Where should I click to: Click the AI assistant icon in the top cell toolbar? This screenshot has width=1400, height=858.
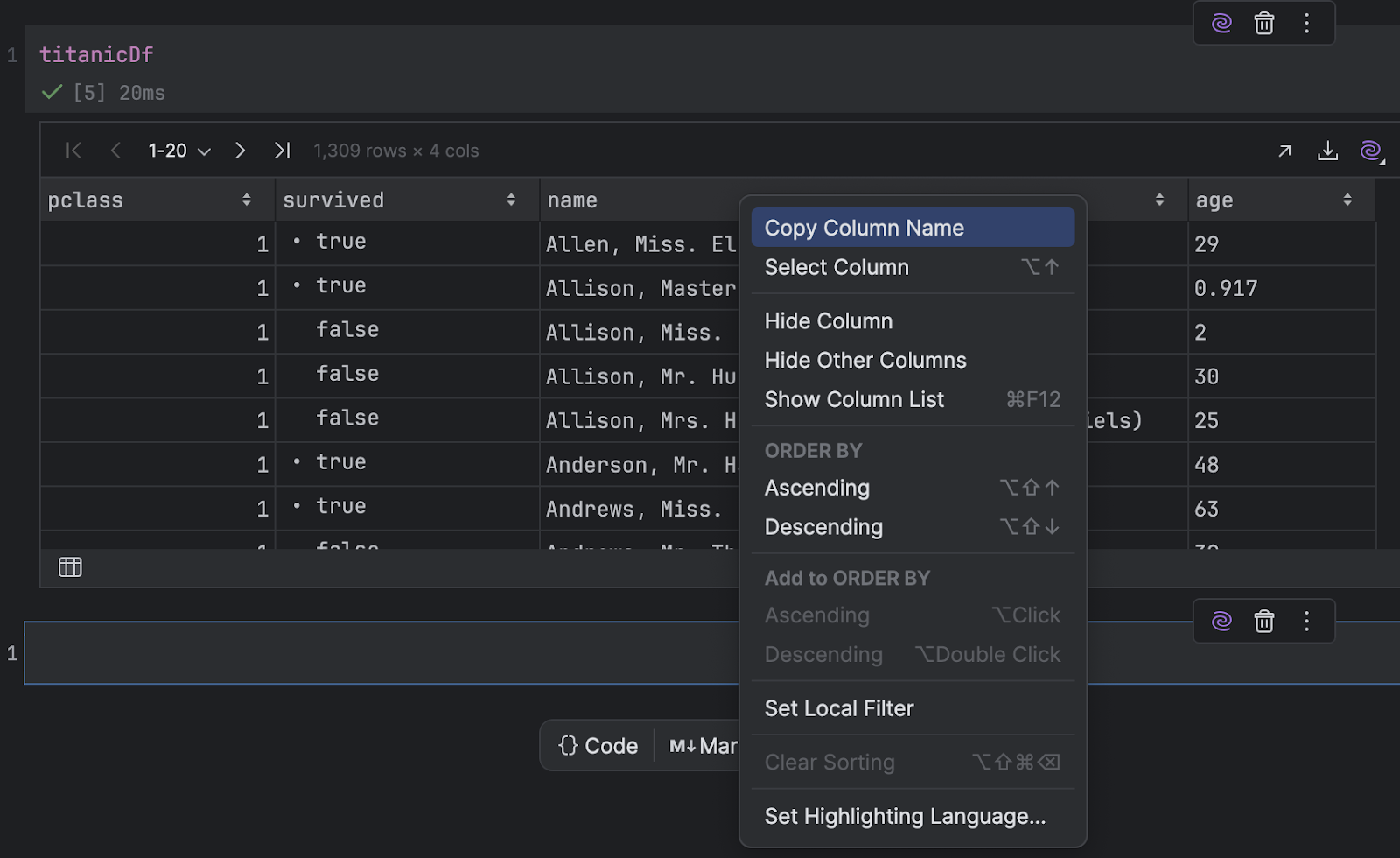coord(1221,23)
